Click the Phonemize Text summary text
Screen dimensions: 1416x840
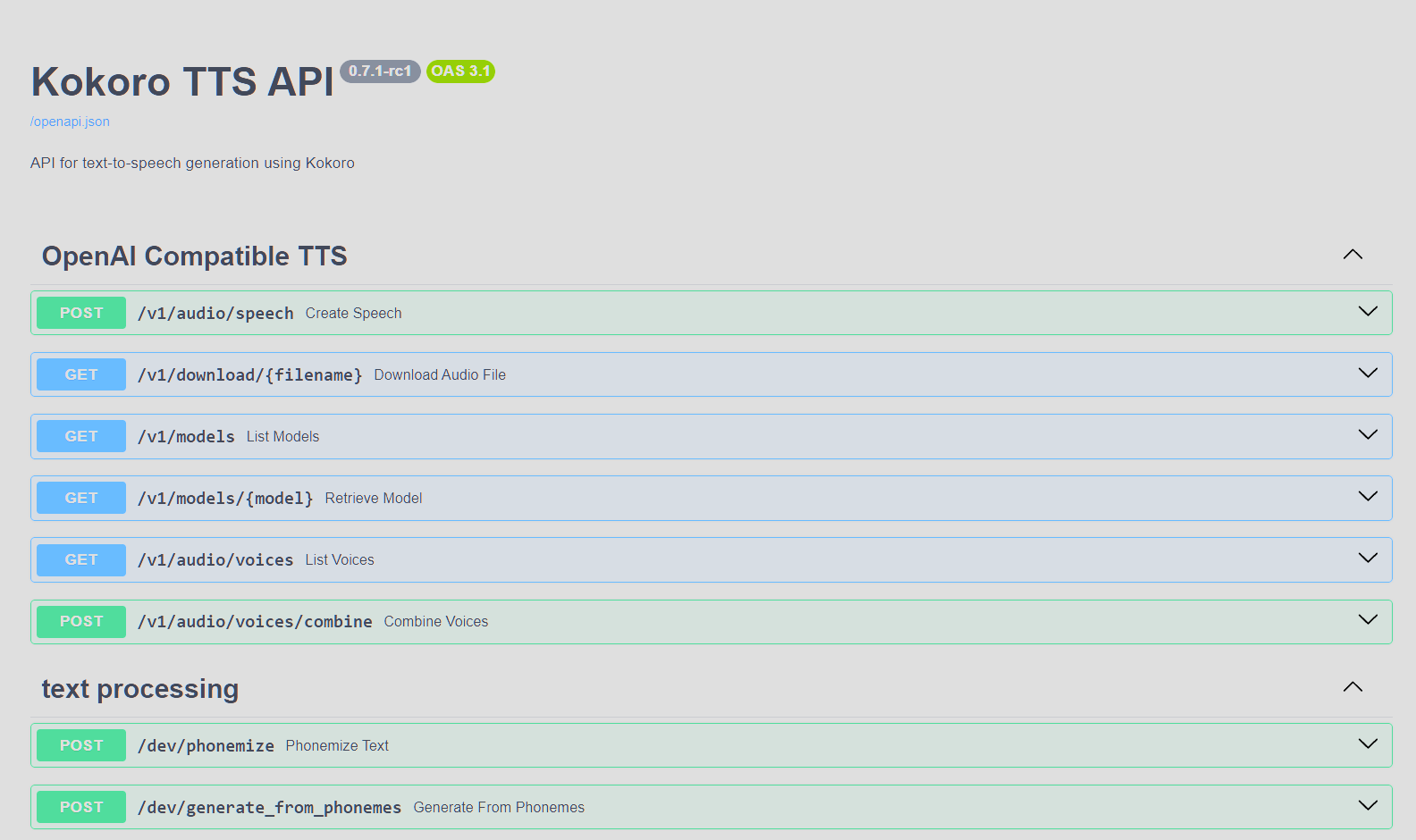(337, 746)
